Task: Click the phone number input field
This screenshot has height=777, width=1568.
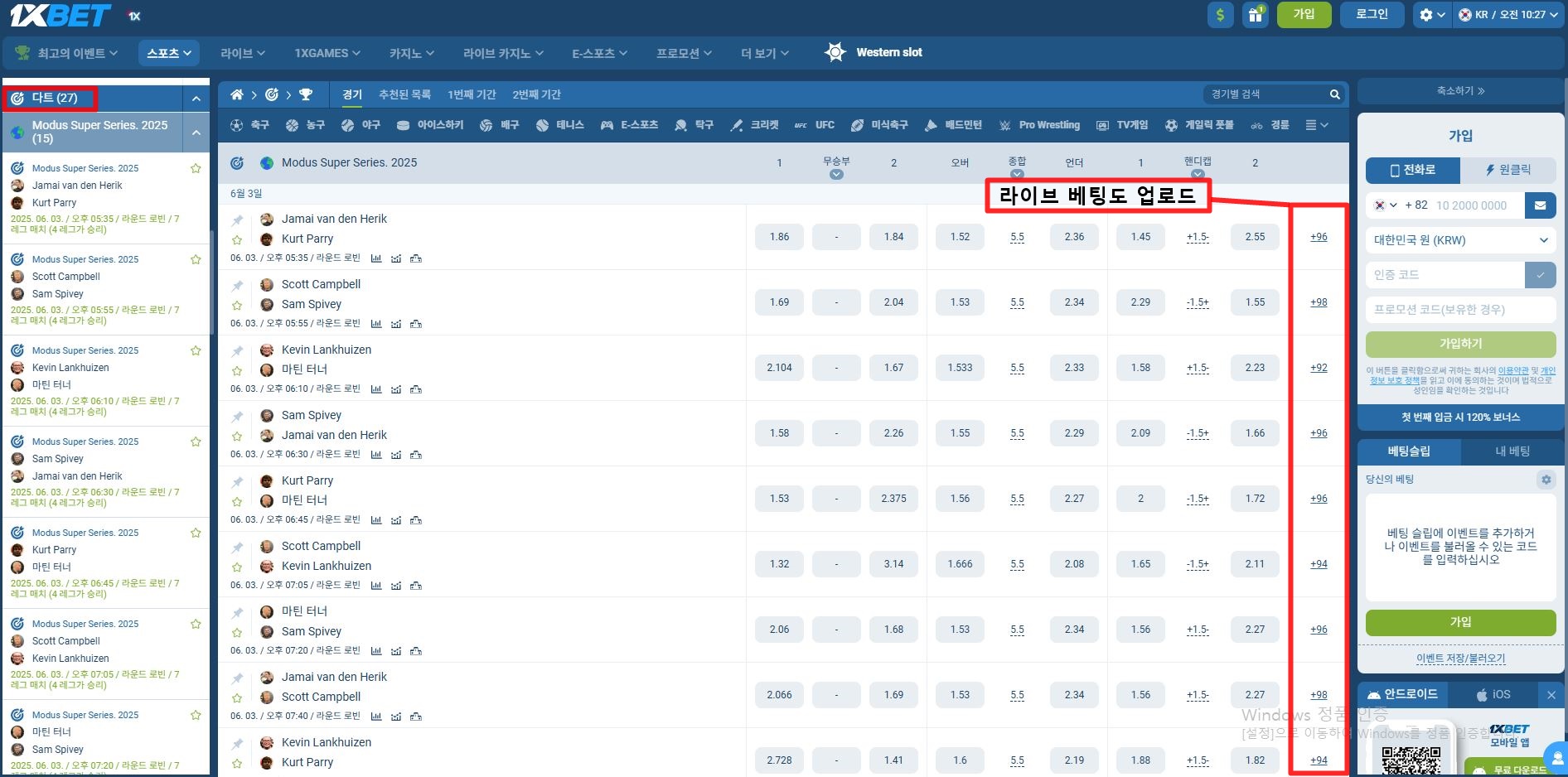Action: point(1478,205)
